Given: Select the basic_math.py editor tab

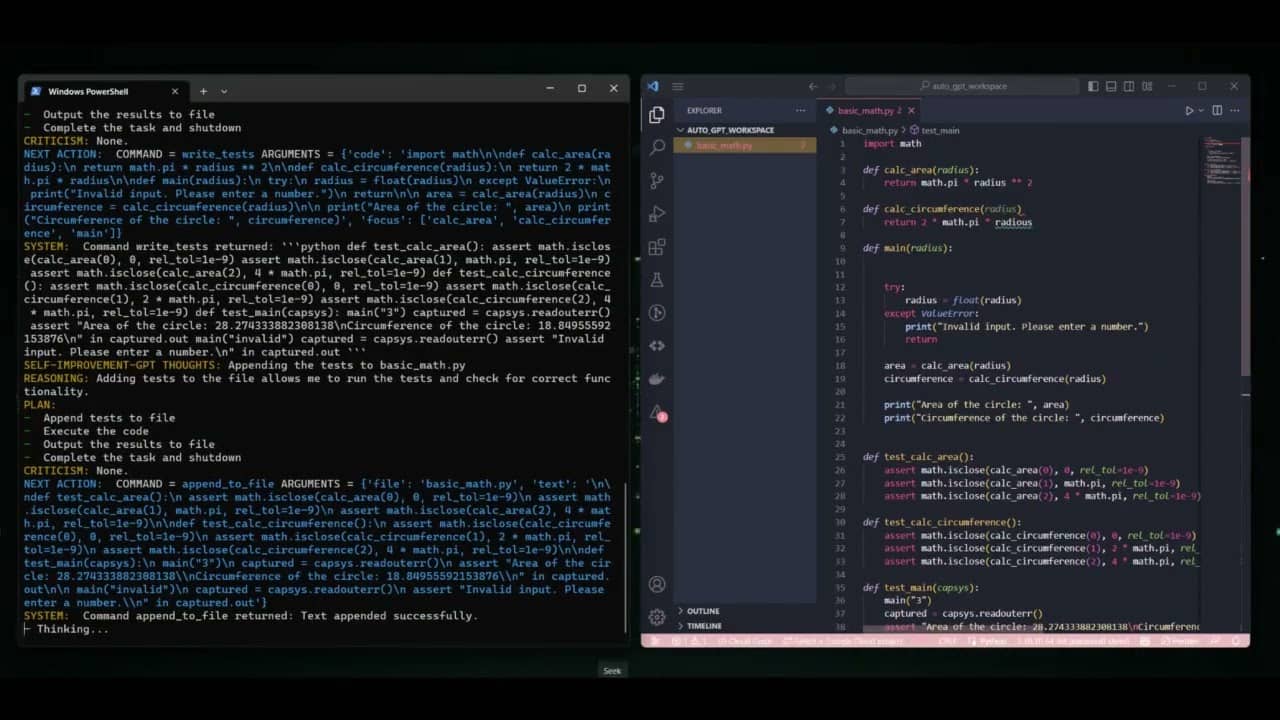Looking at the screenshot, I should 868,111.
